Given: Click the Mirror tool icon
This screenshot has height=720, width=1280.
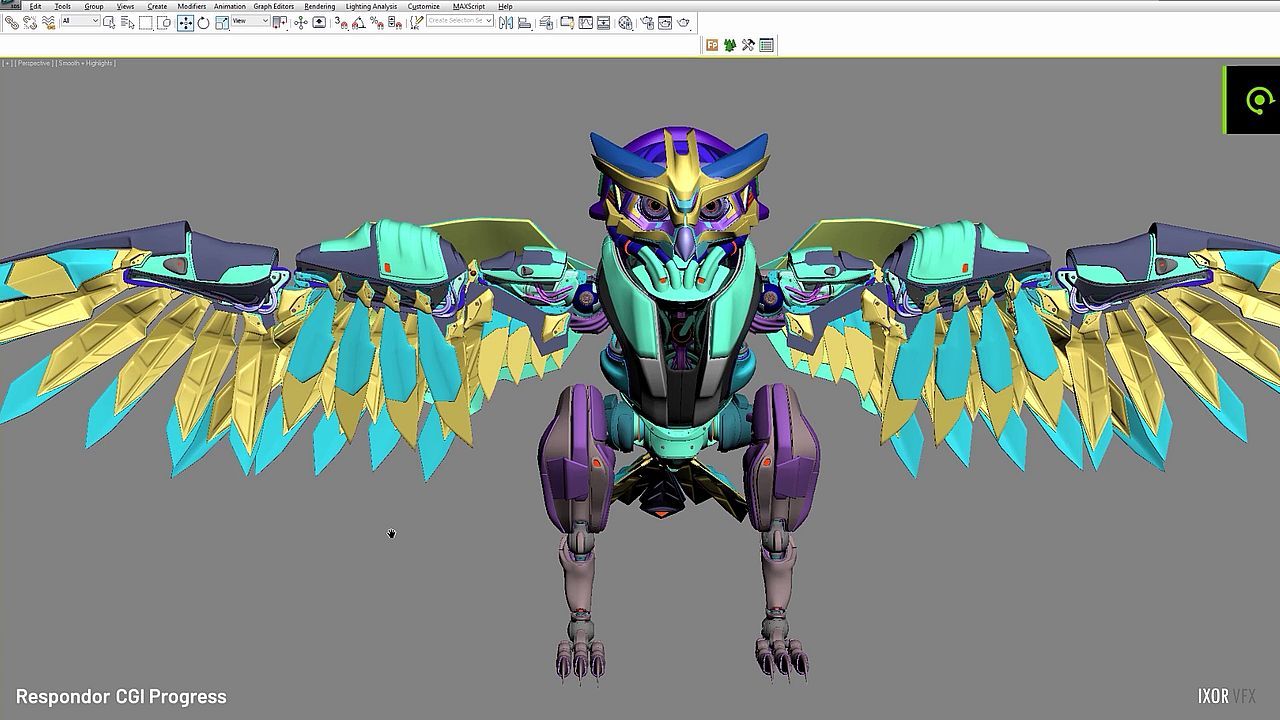Looking at the screenshot, I should (x=505, y=22).
